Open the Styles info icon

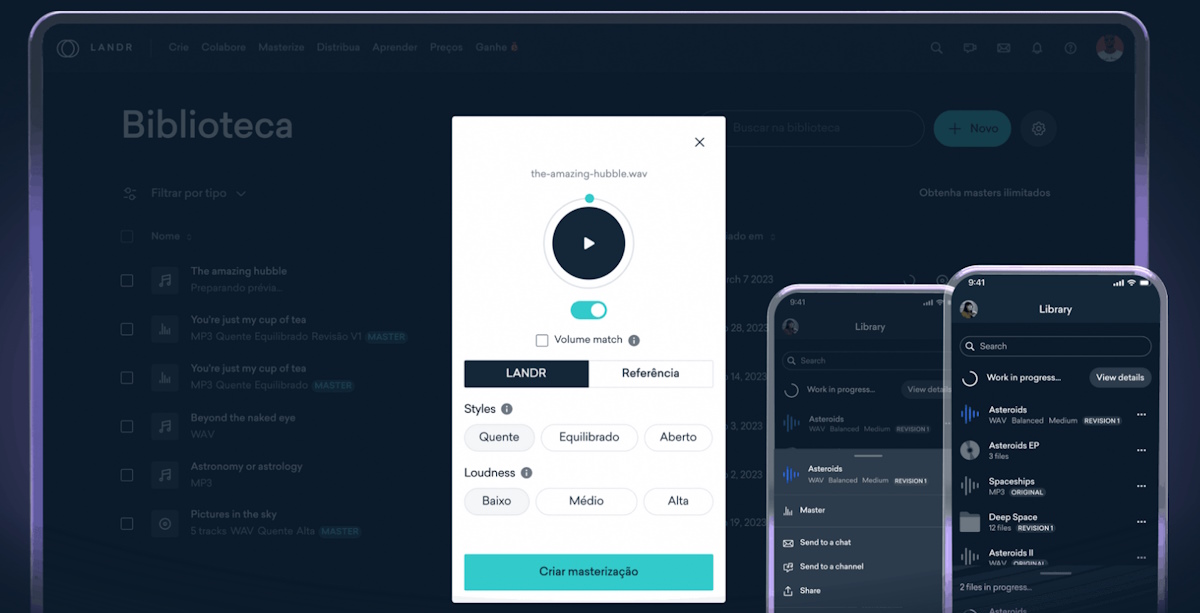pyautogui.click(x=507, y=409)
